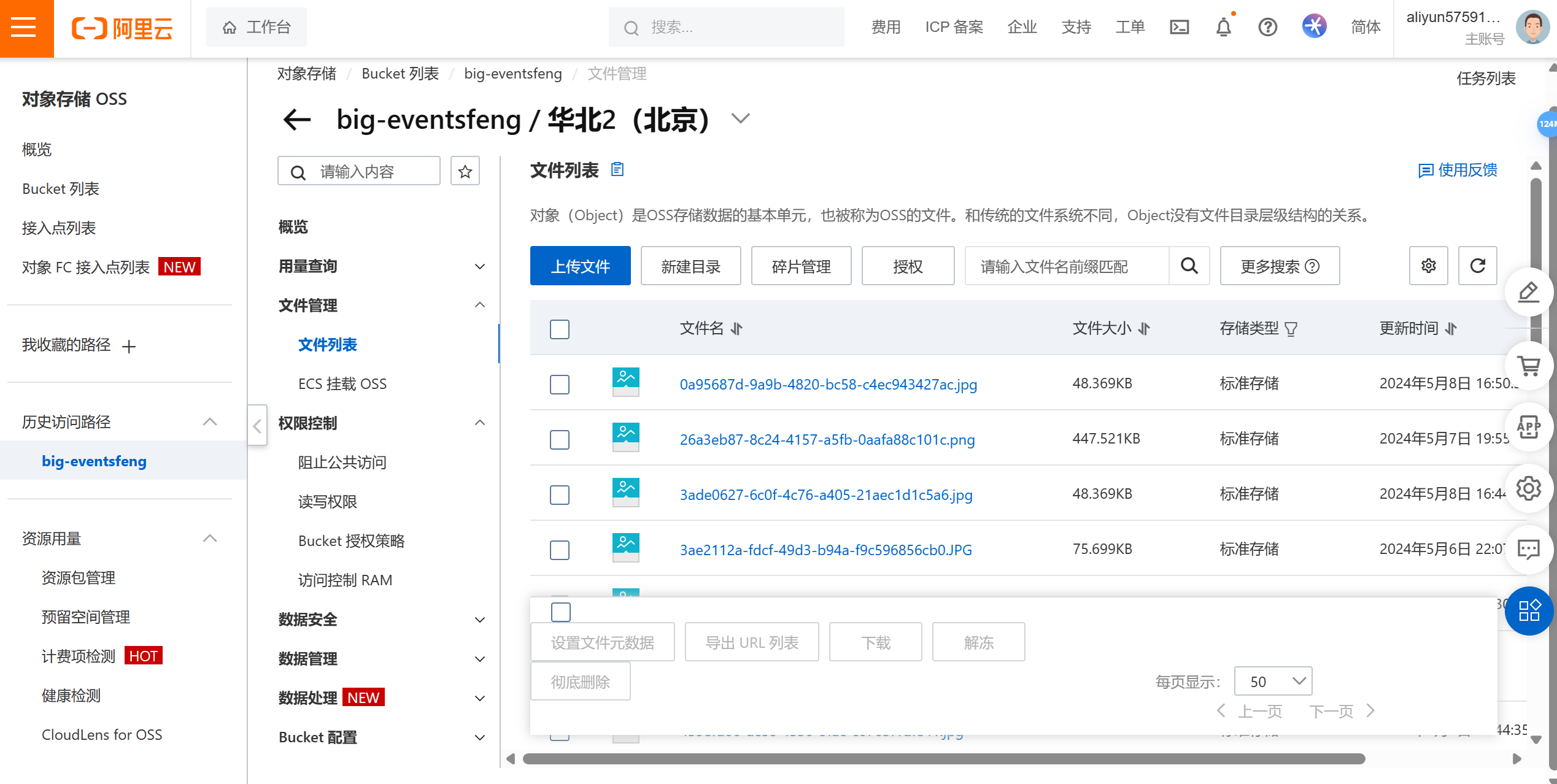
Task: Expand 用量查询 section
Action: pos(480,266)
